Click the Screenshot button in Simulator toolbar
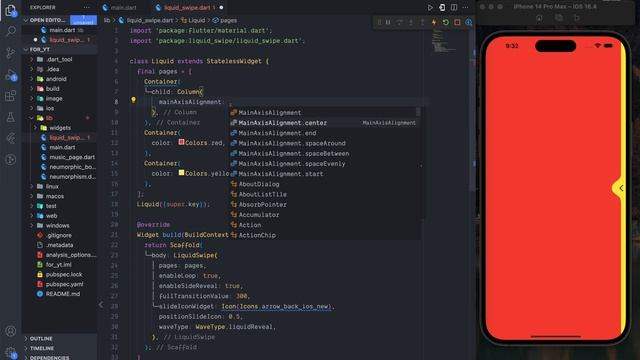The image size is (640, 360). click(x=558, y=18)
